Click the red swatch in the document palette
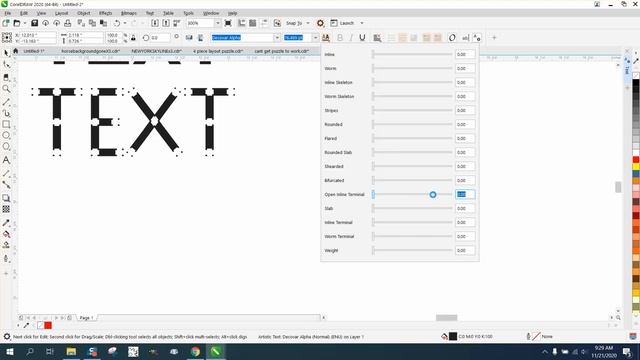The height and width of the screenshot is (360, 640). tap(48, 325)
